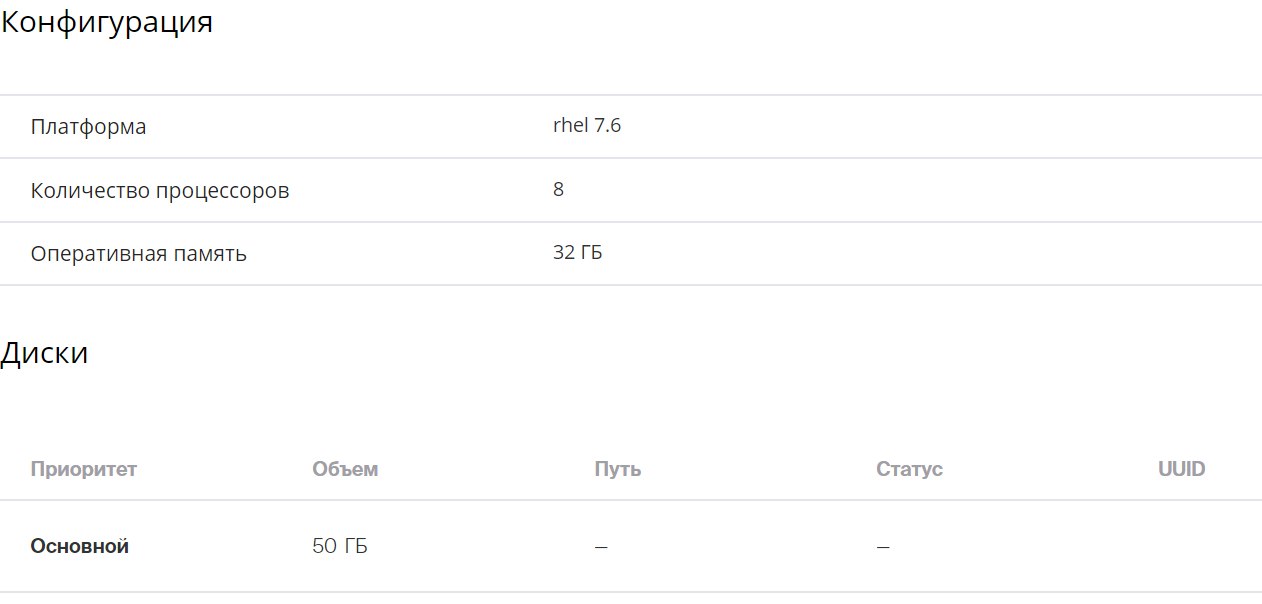Select the Оперативная память label
The image size is (1262, 604).
pos(139,253)
